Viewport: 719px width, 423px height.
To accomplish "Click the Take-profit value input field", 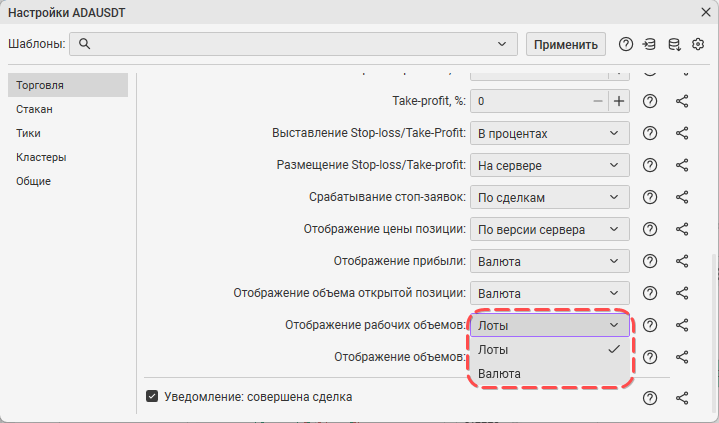I will 530,101.
